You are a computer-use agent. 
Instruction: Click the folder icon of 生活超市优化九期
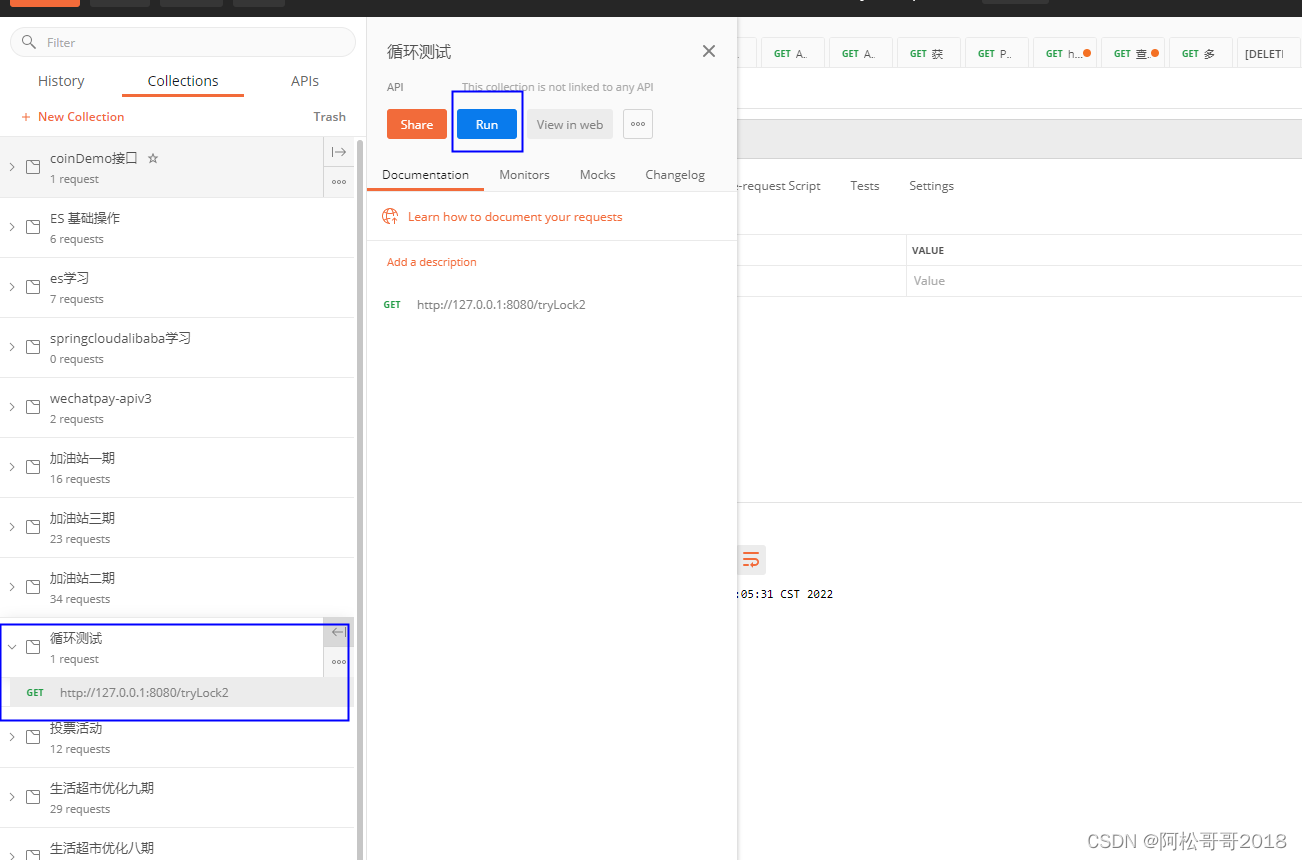33,797
